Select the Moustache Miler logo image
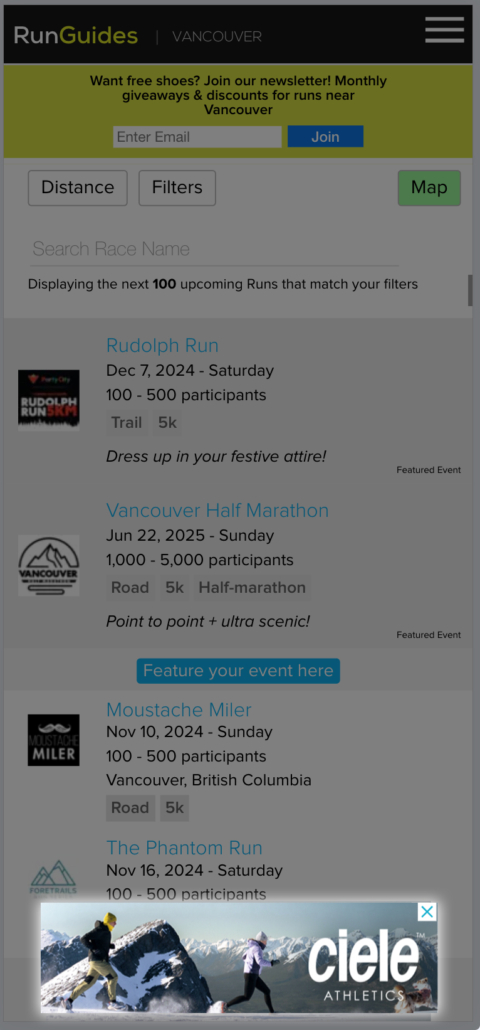The height and width of the screenshot is (1030, 480). click(x=53, y=740)
